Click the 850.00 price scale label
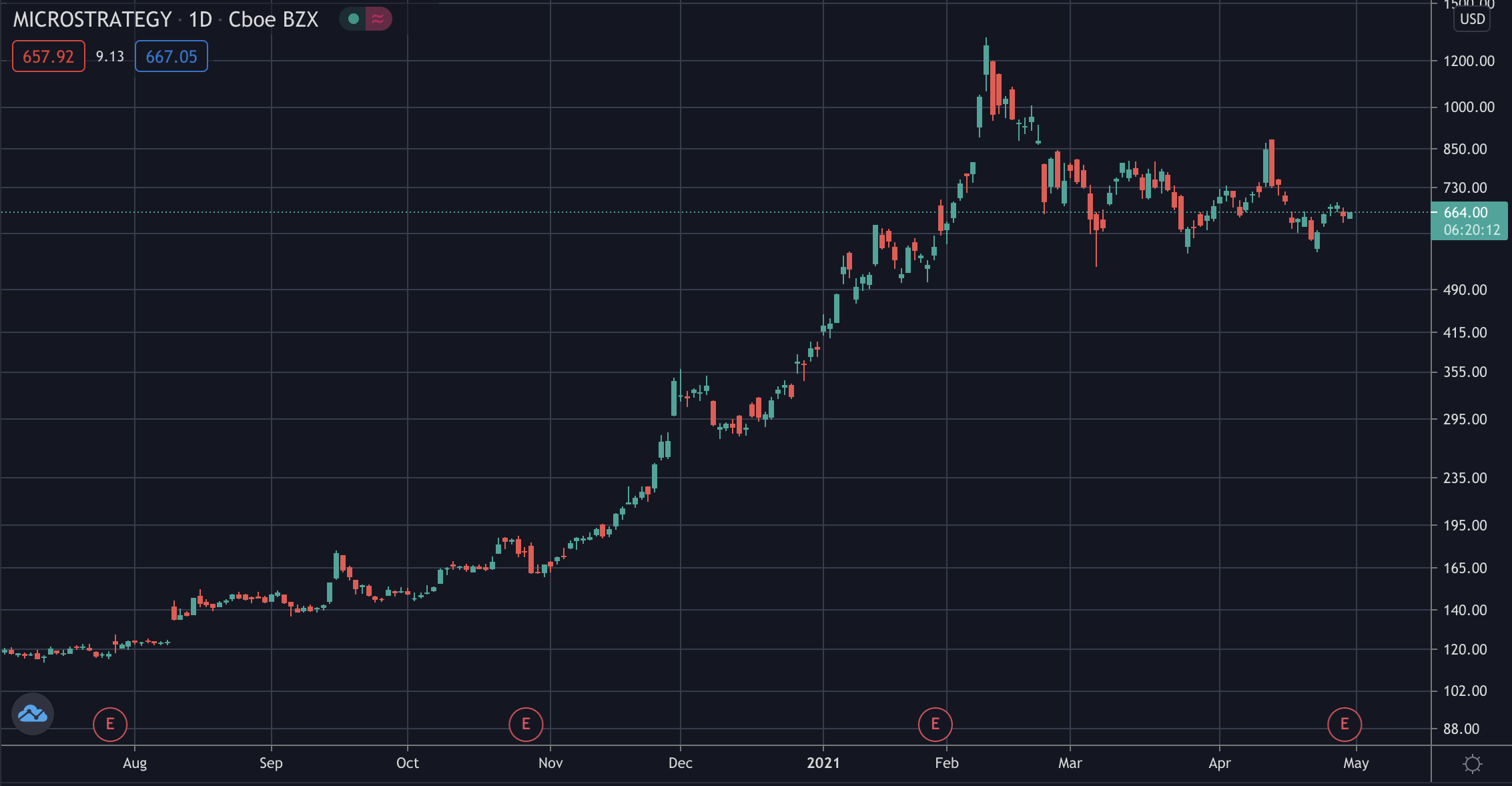The image size is (1512, 786). coord(1465,149)
